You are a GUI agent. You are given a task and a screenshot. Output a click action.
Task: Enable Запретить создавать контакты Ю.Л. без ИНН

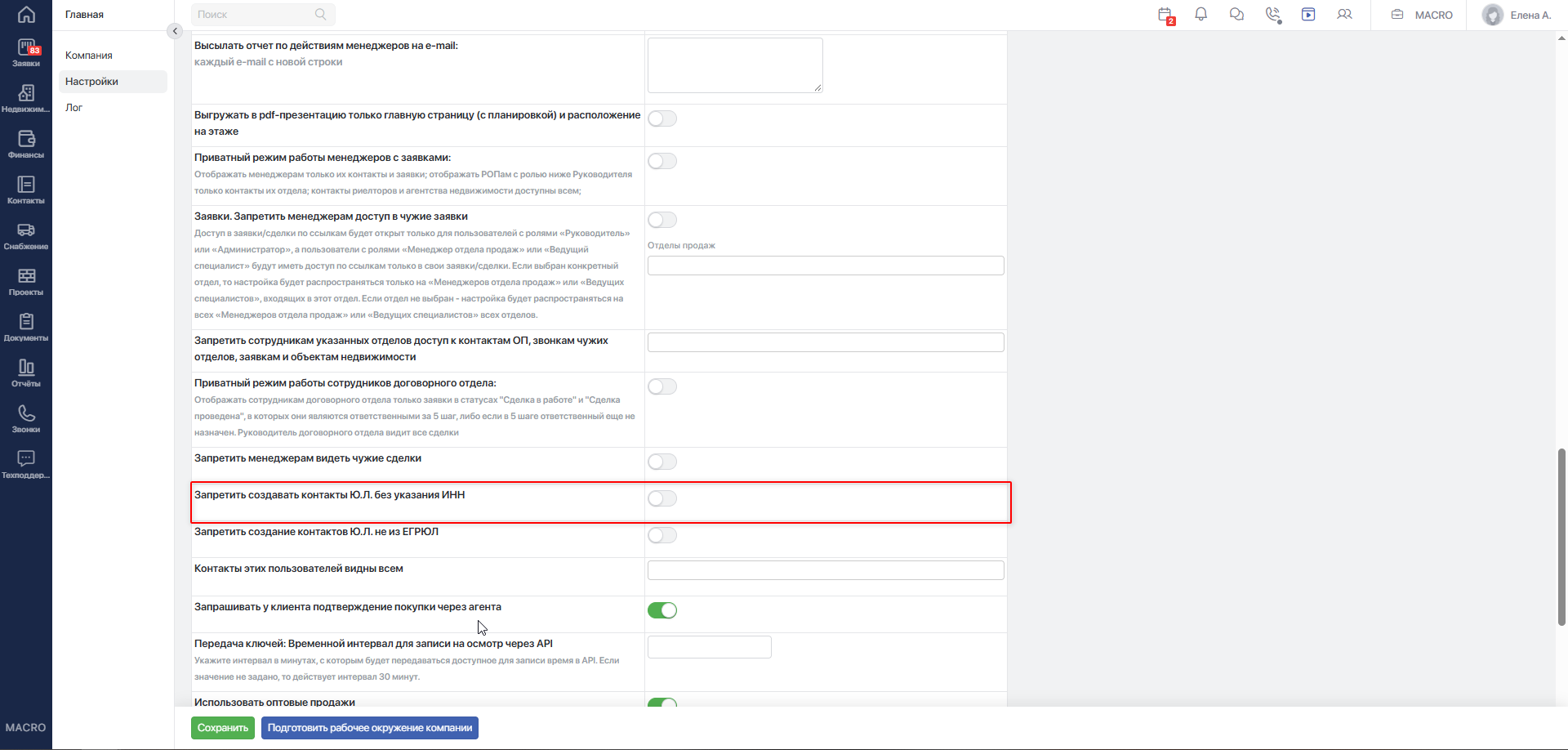(662, 498)
